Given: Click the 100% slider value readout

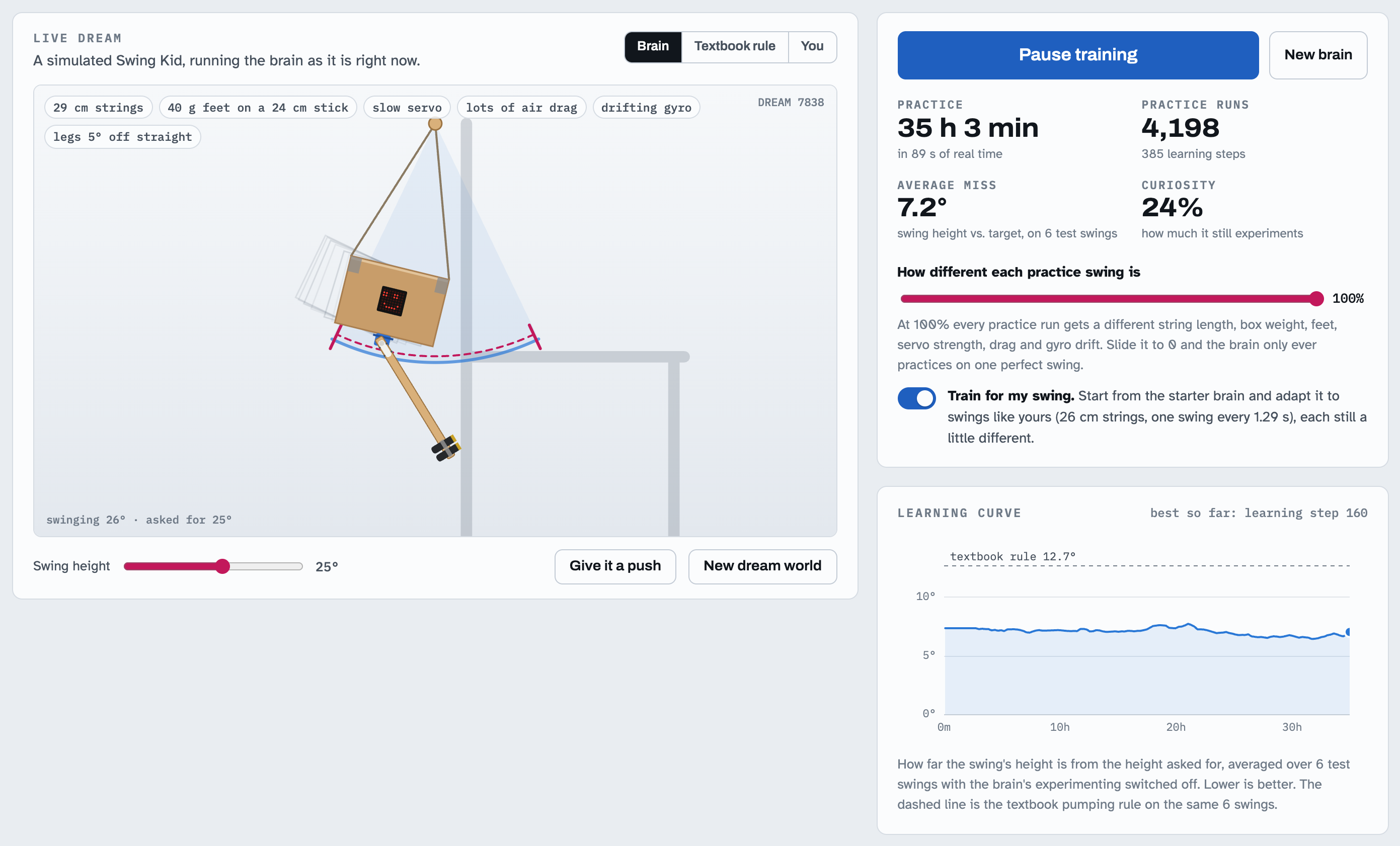Looking at the screenshot, I should [x=1348, y=299].
